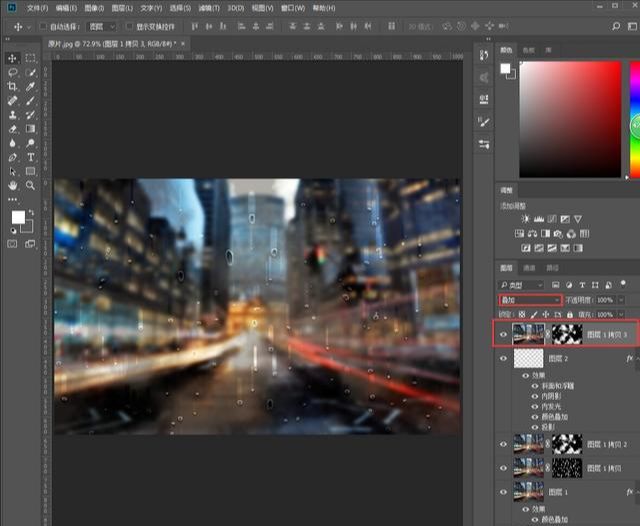The width and height of the screenshot is (640, 526).
Task: Open the Move tool preset picker arrow
Action: (29, 27)
